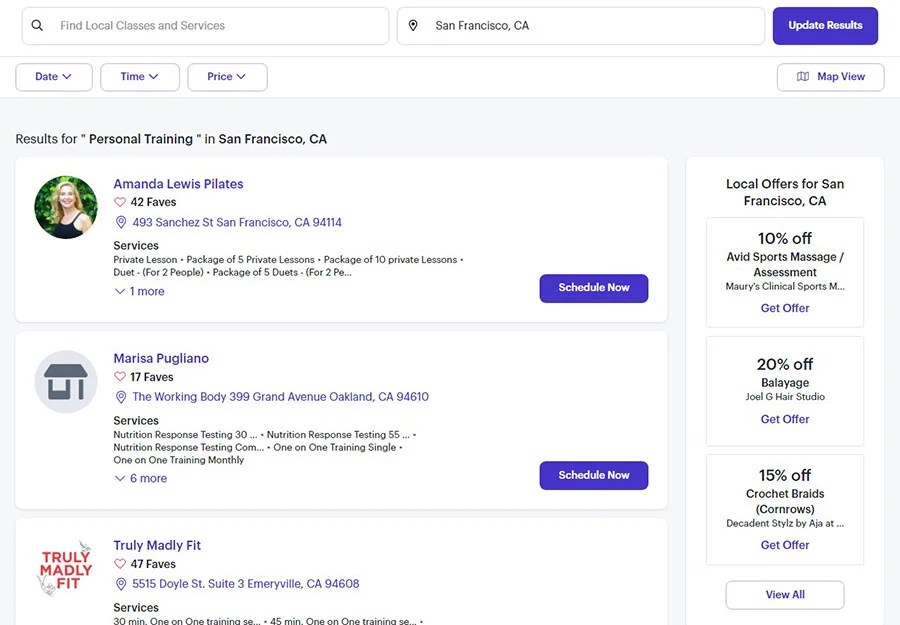900x625 pixels.
Task: Click the 15% off offer title
Action: point(785,475)
